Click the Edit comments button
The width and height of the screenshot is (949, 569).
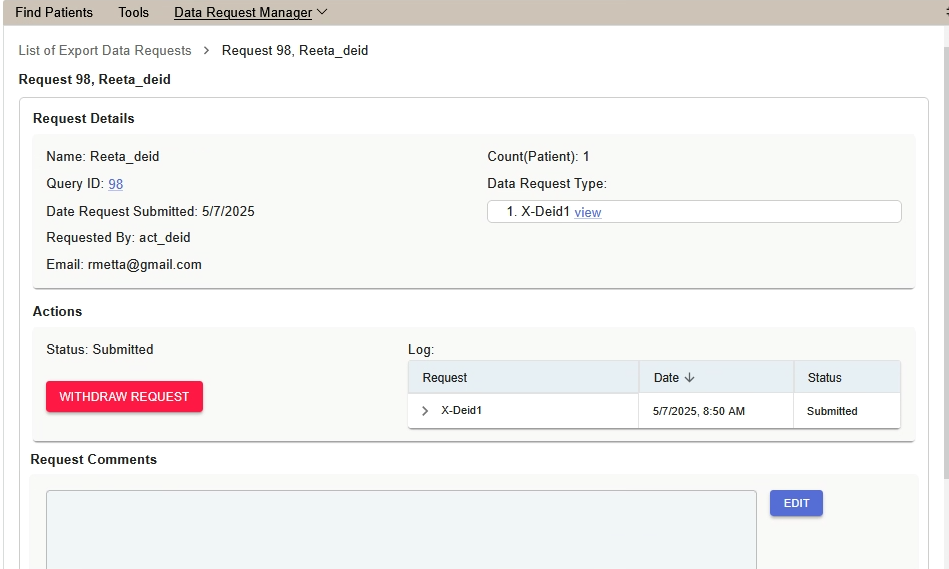[x=796, y=503]
